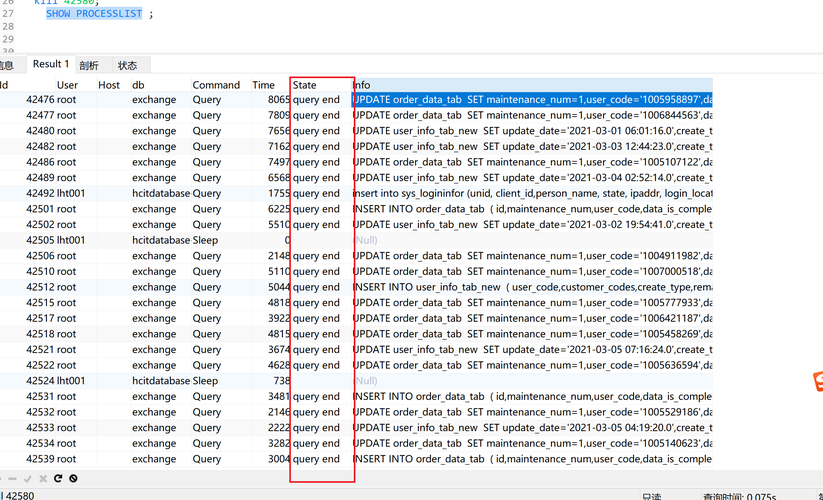Click the exchange db cell in row 42480
823x500 pixels.
[x=154, y=131]
